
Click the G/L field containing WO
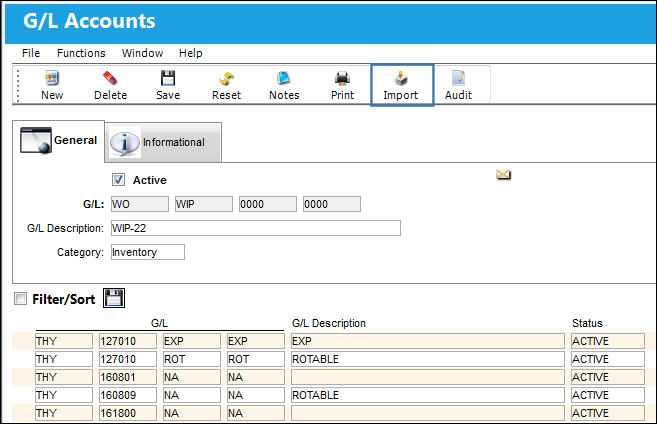pos(140,204)
